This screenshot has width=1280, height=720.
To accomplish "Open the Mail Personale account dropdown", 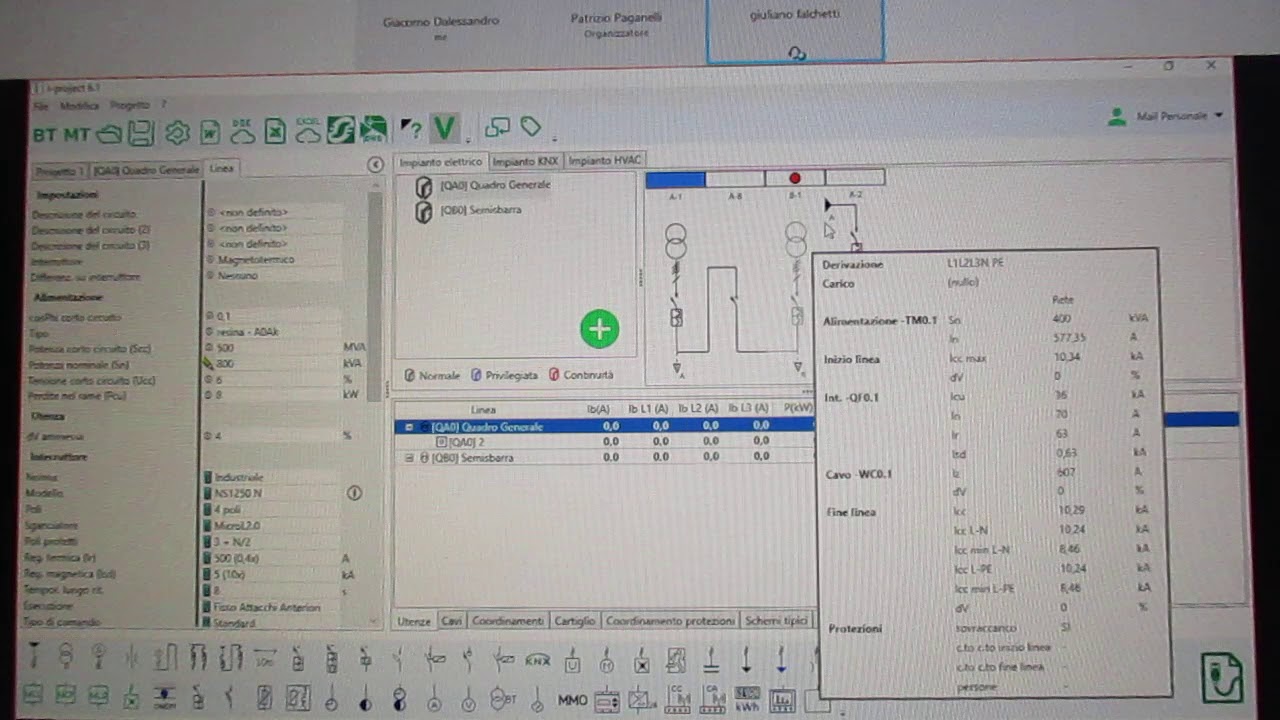I will coord(1166,117).
